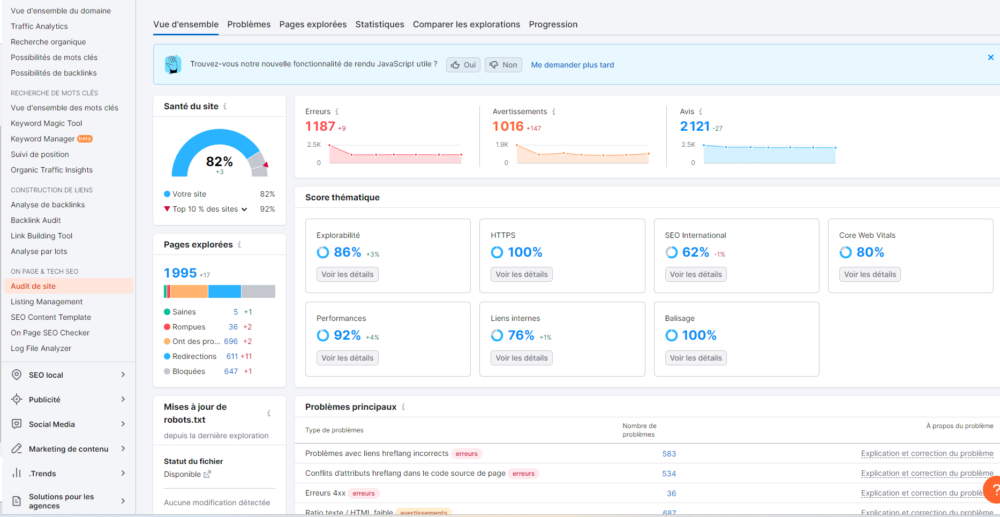Click the 1187 errors total
1000x517 pixels.
(320, 126)
